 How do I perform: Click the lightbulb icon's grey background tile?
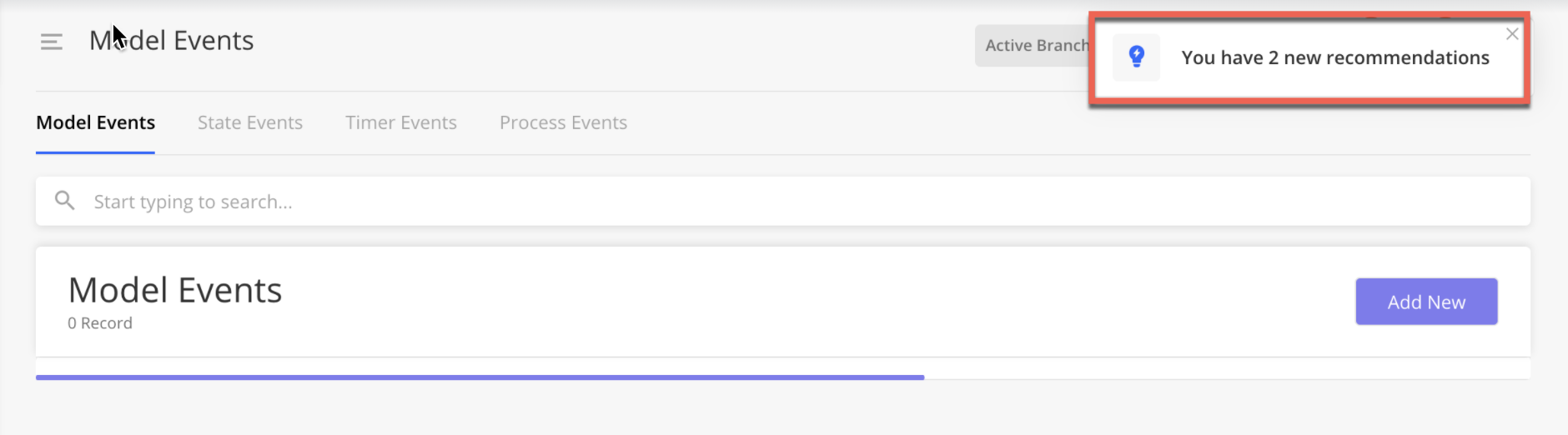pyautogui.click(x=1136, y=57)
